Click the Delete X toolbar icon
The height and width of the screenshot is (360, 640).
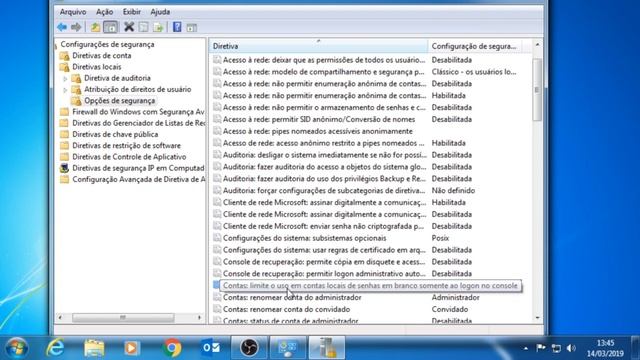tap(129, 27)
